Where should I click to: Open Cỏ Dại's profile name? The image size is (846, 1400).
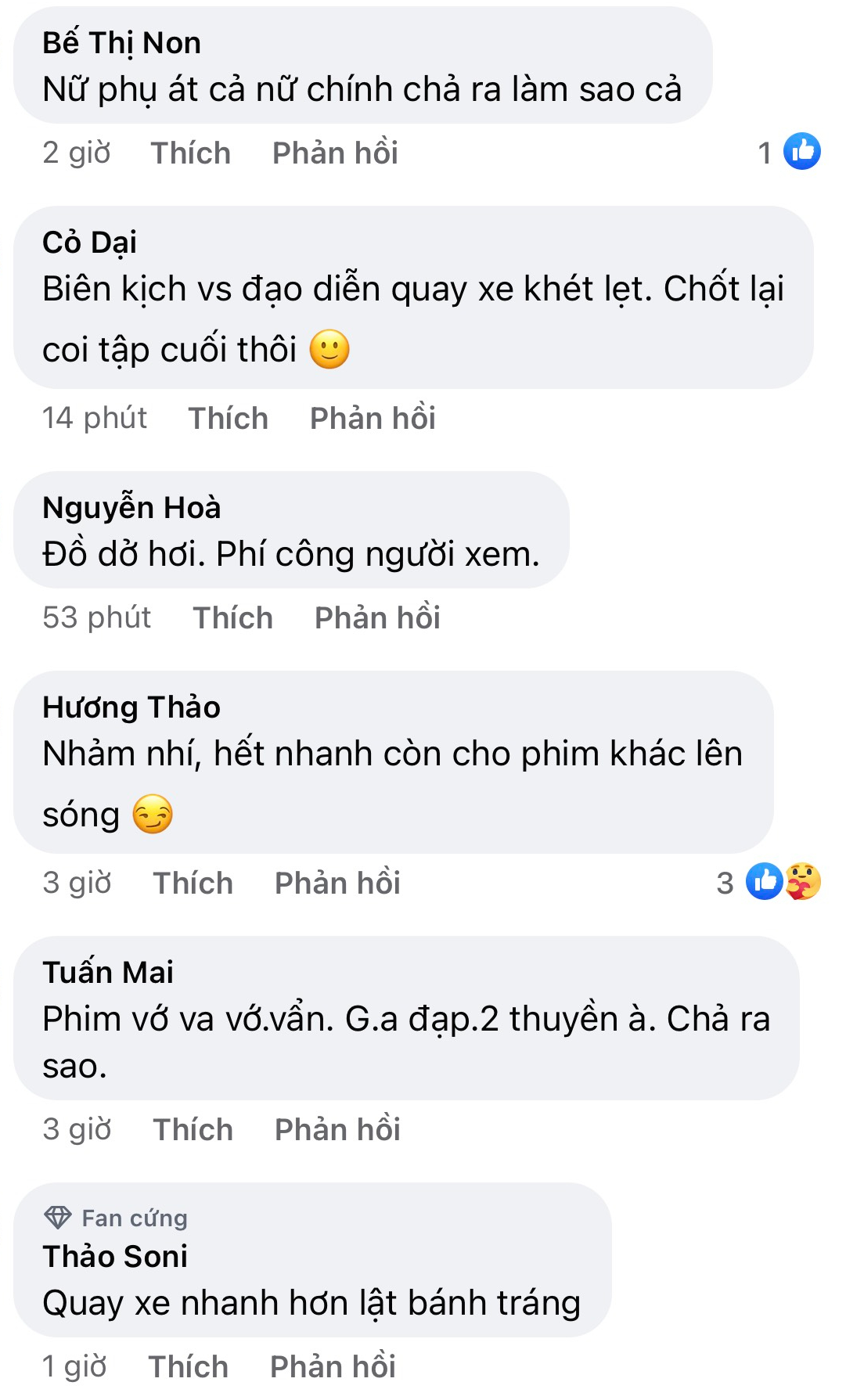click(89, 243)
